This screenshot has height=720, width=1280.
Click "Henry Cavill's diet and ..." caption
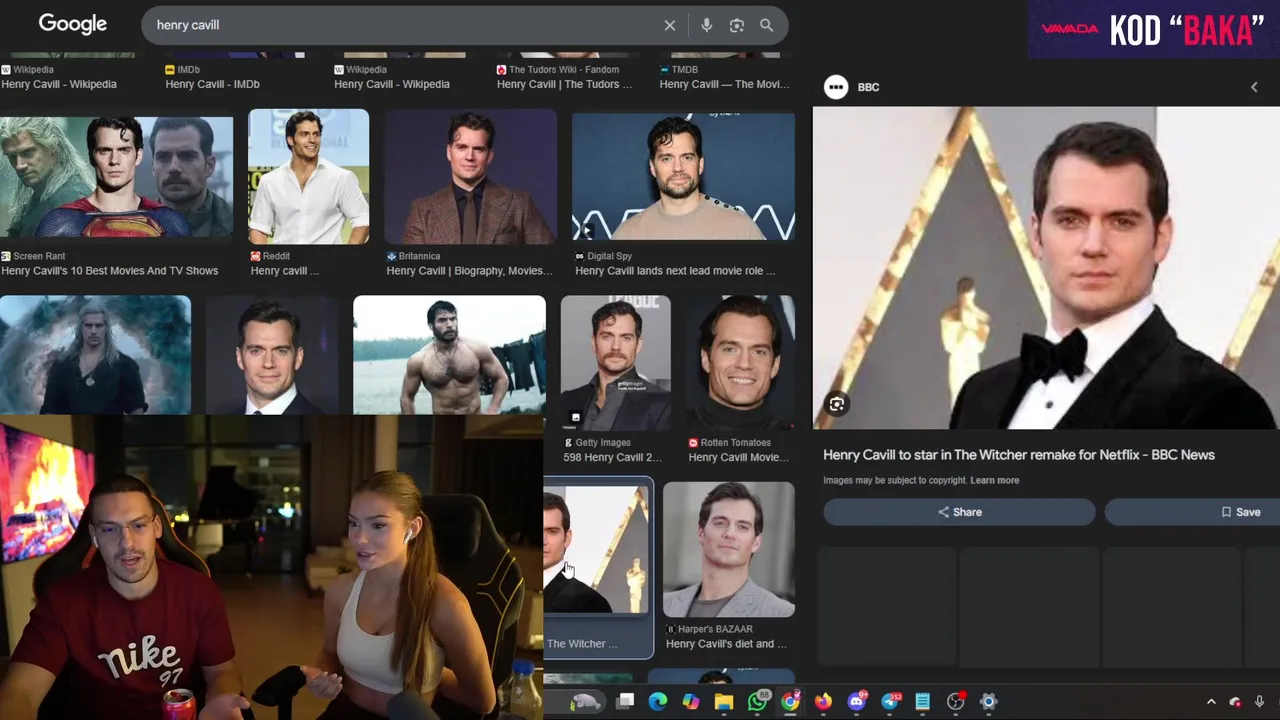click(x=726, y=644)
